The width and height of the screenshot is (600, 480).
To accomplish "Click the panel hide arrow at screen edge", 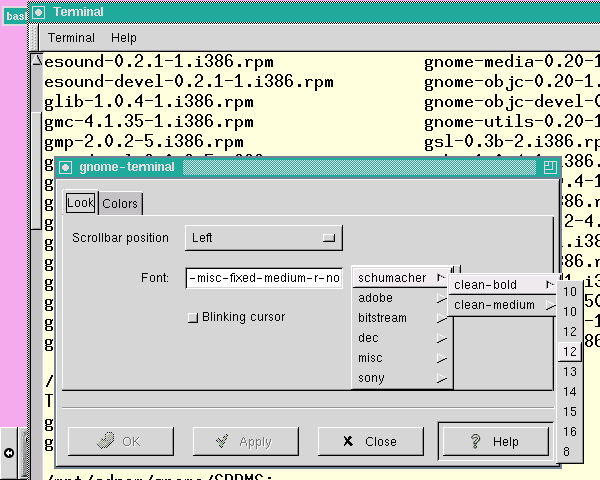I will (9, 453).
